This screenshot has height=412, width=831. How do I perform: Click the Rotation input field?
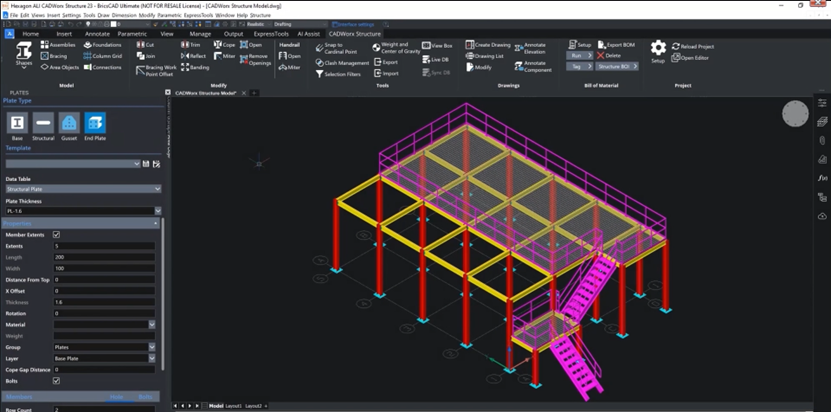(x=104, y=313)
